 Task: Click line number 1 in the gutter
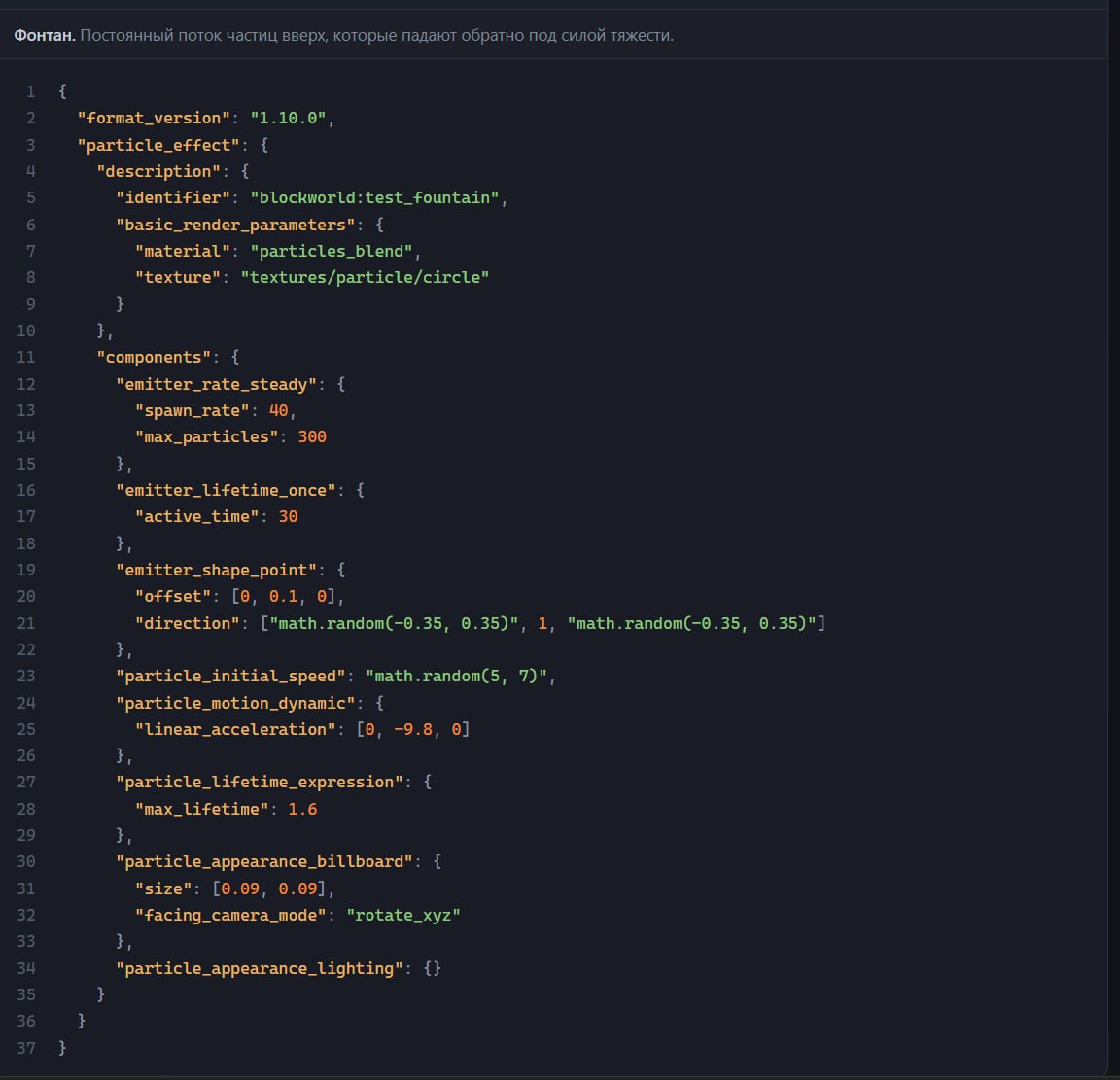pyautogui.click(x=31, y=91)
